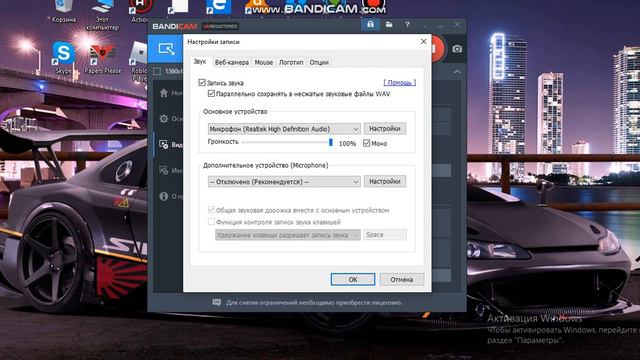This screenshot has height=360, width=640.
Task: Click Настройки beside the primary device
Action: (x=384, y=129)
